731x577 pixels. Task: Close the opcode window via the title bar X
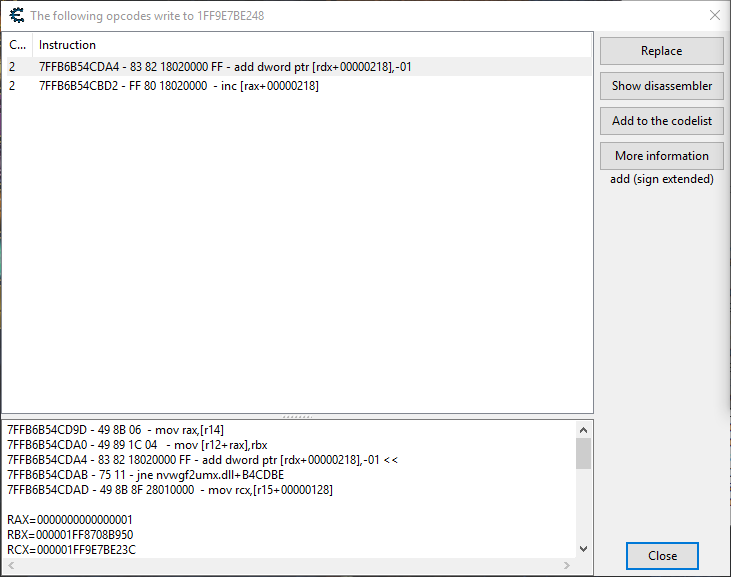click(715, 15)
